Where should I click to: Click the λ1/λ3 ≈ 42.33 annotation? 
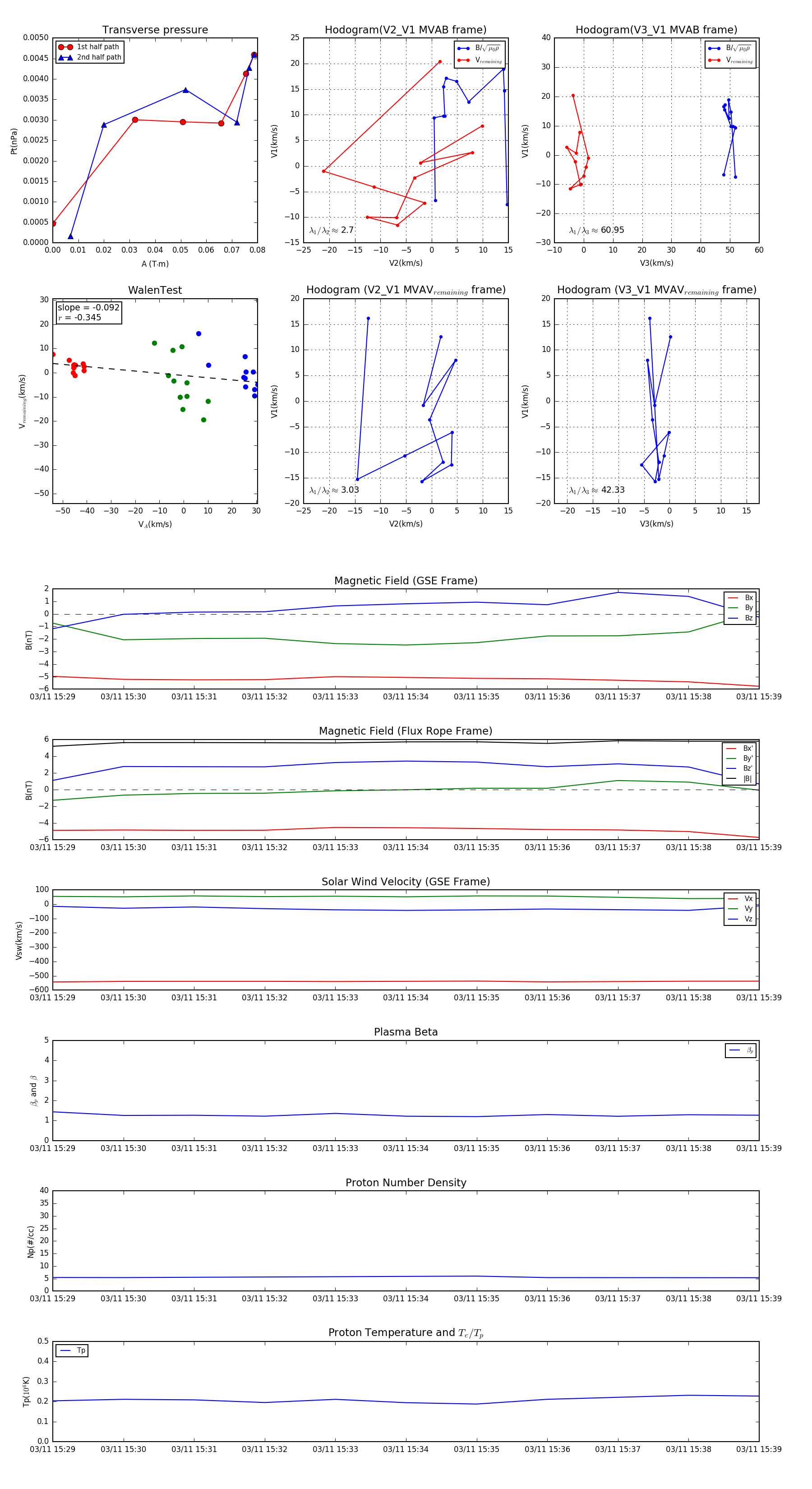pos(597,490)
